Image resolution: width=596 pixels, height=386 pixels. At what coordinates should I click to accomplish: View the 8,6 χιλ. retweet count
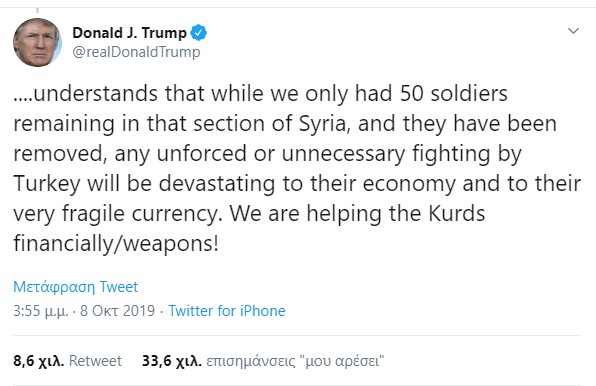tap(39, 361)
